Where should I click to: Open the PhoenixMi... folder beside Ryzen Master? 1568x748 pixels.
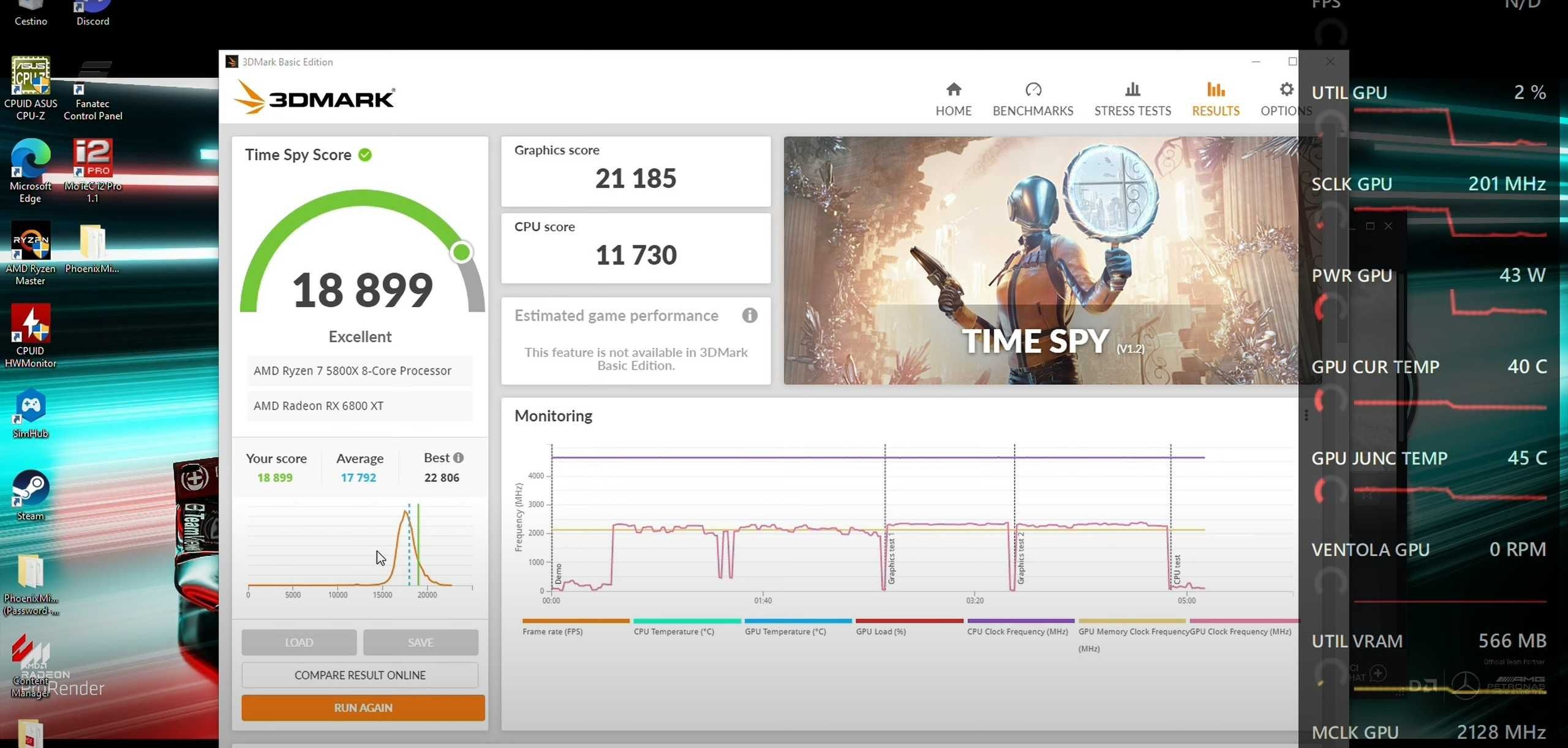click(x=92, y=249)
